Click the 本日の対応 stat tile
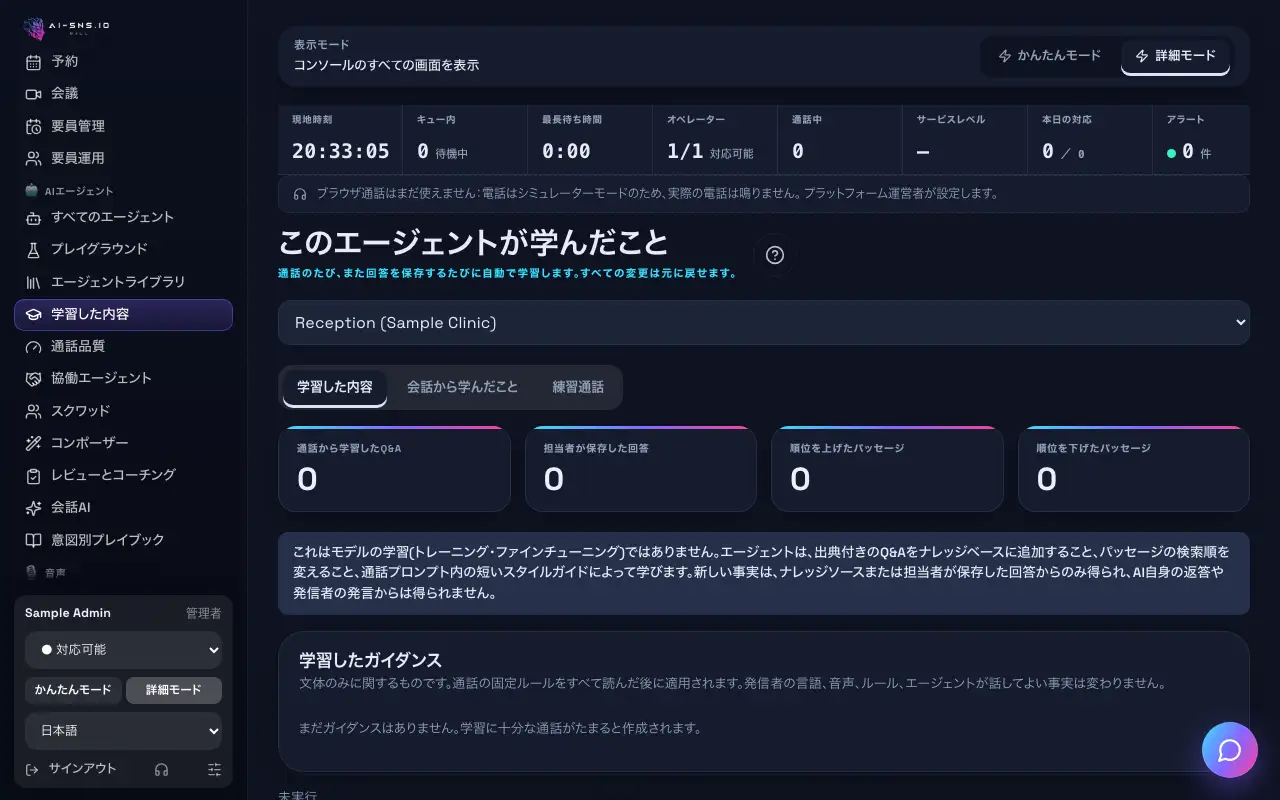 pos(1090,140)
